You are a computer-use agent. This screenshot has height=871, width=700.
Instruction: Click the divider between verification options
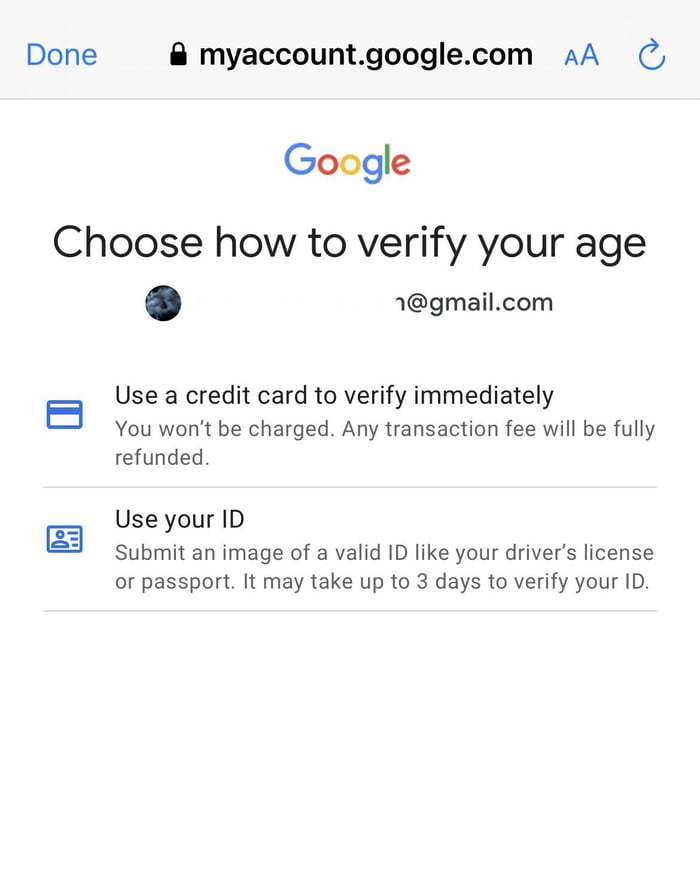[350, 487]
